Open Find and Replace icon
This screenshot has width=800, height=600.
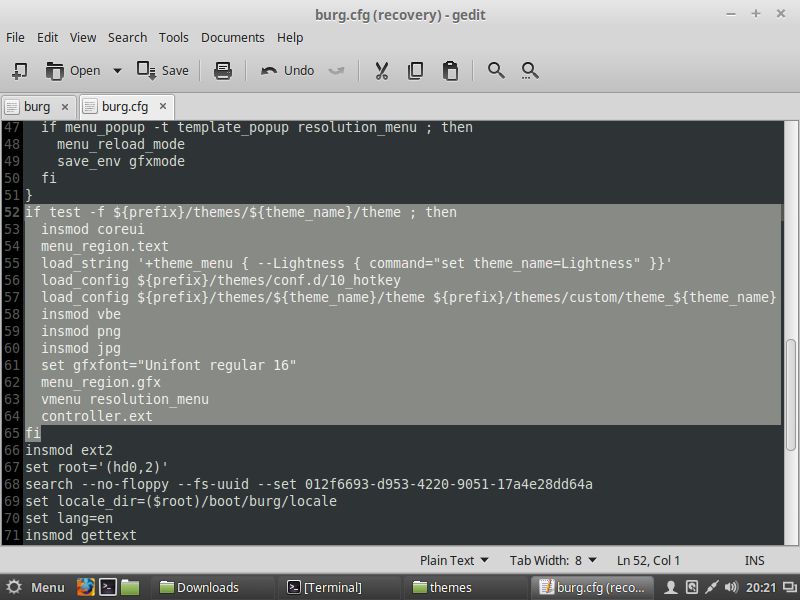pos(530,70)
